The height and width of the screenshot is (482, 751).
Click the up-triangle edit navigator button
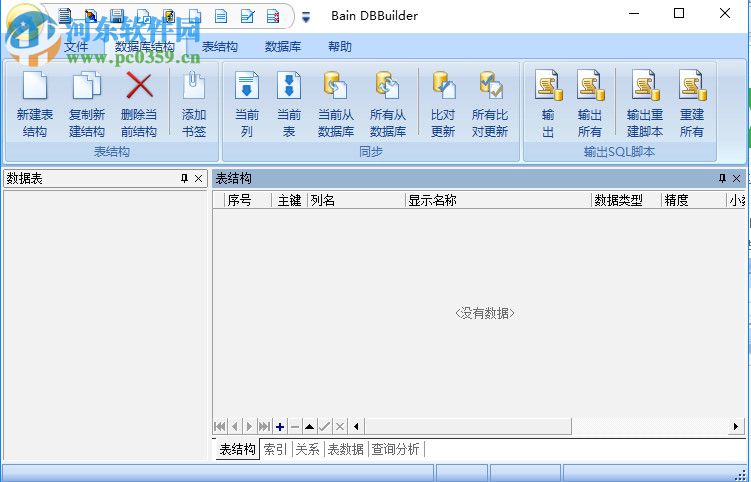pyautogui.click(x=309, y=426)
